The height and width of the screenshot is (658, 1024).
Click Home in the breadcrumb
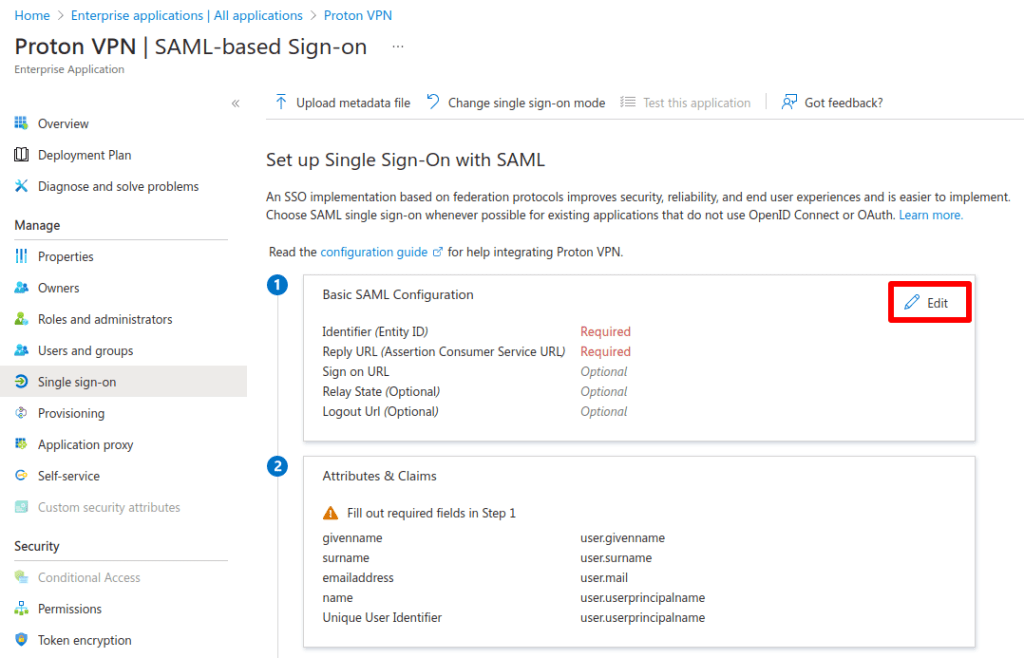[32, 15]
